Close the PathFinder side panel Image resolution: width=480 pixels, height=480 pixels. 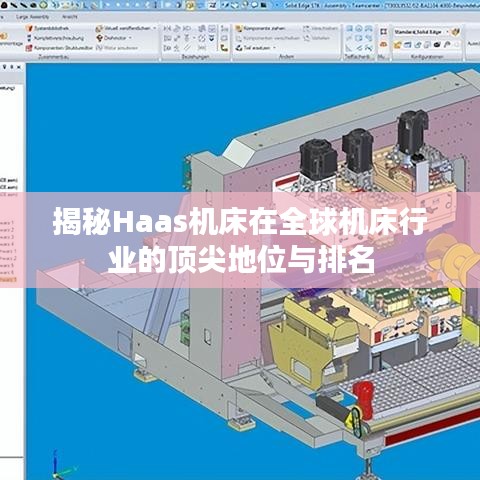pyautogui.click(x=19, y=67)
